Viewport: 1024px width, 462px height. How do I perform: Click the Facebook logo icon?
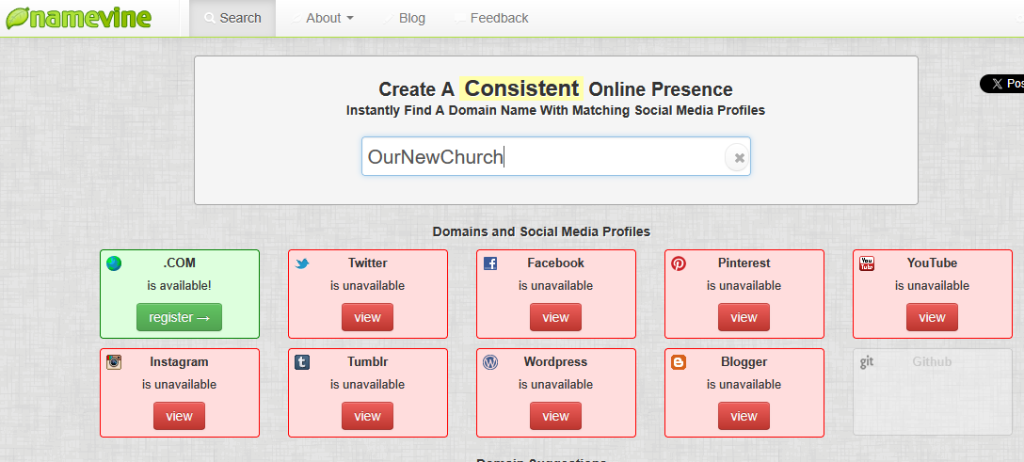(490, 264)
